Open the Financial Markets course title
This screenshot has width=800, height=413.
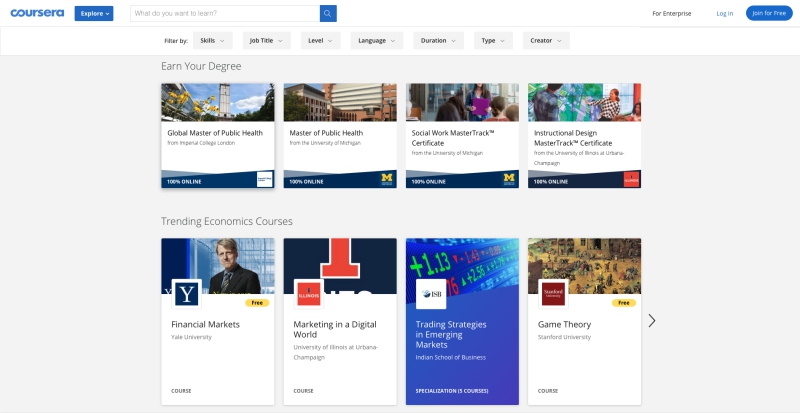coord(205,324)
